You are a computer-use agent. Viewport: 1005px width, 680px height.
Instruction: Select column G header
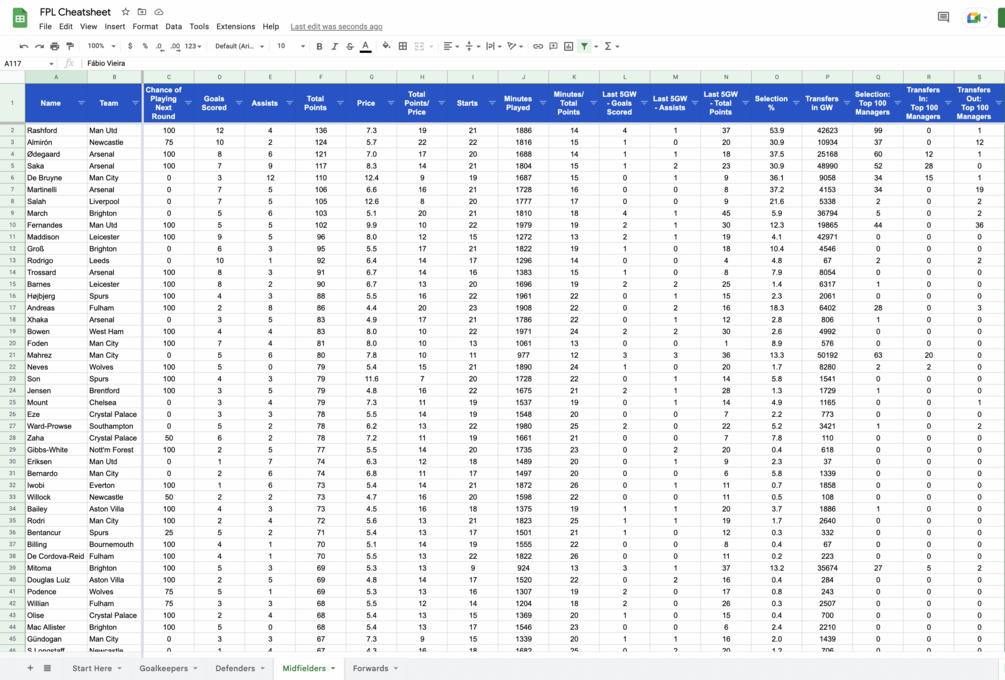point(371,77)
